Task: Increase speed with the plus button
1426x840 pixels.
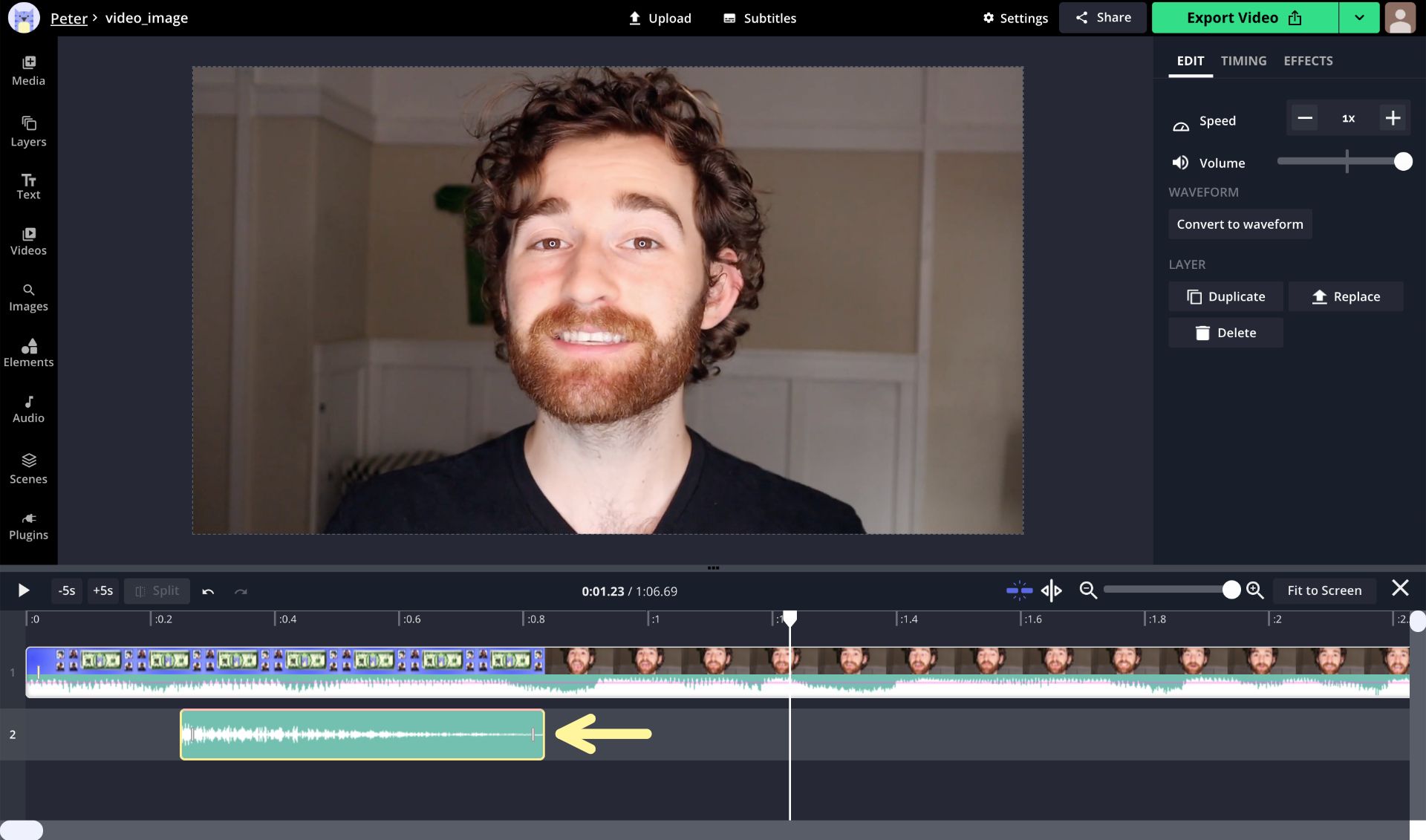Action: (1393, 118)
